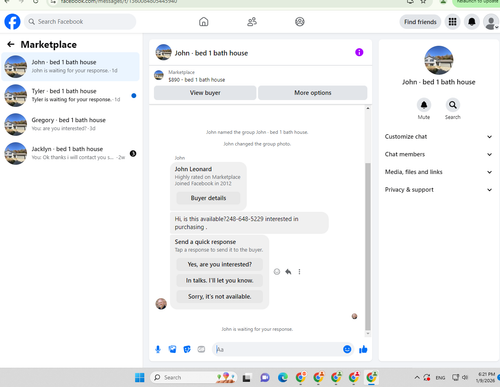
Task: Expand Media, files and links section
Action: pos(438,172)
